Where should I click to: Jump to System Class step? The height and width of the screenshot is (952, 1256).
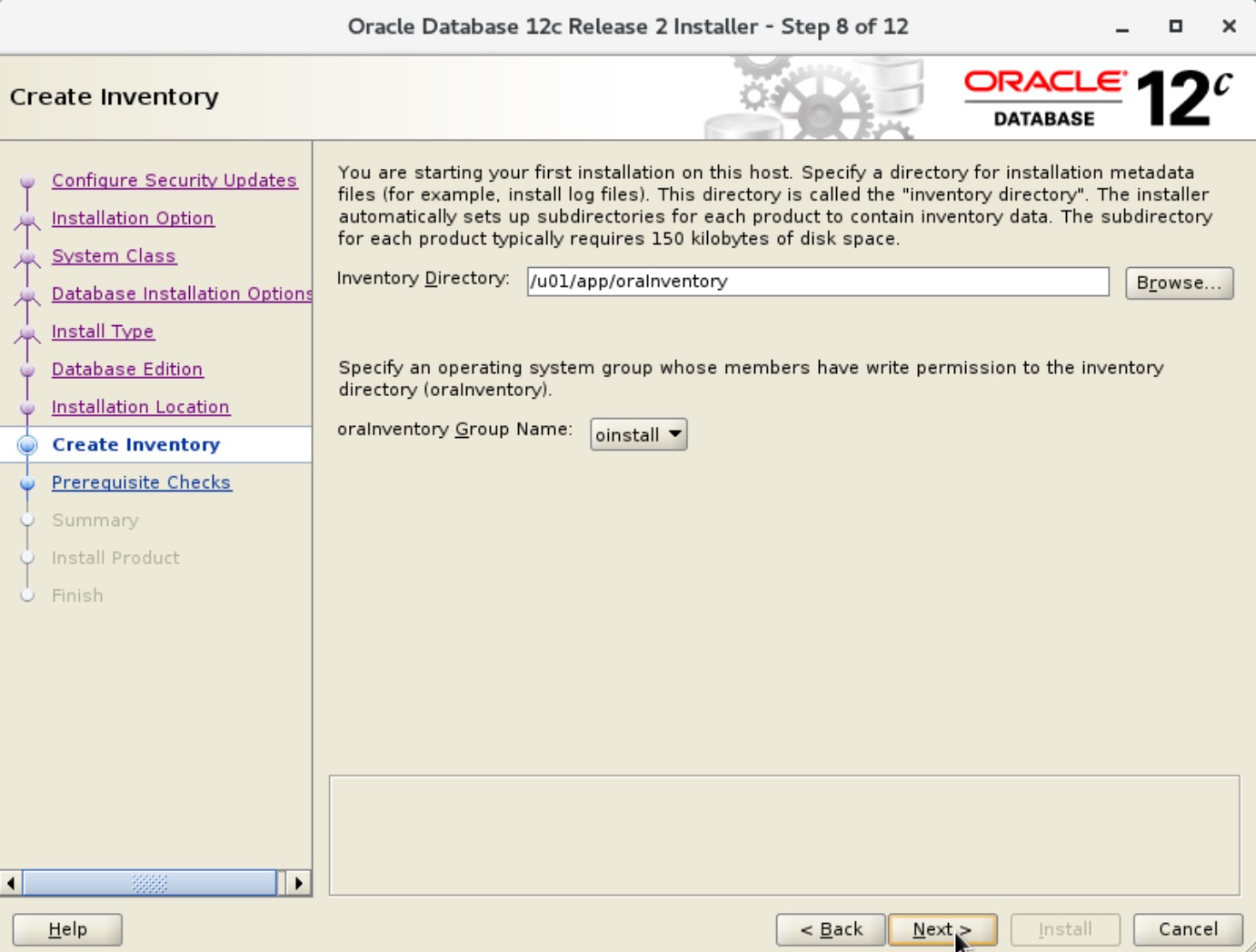[114, 256]
